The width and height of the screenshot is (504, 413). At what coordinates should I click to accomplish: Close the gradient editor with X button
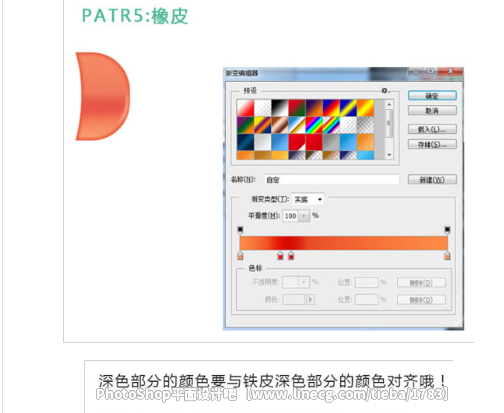tap(451, 71)
